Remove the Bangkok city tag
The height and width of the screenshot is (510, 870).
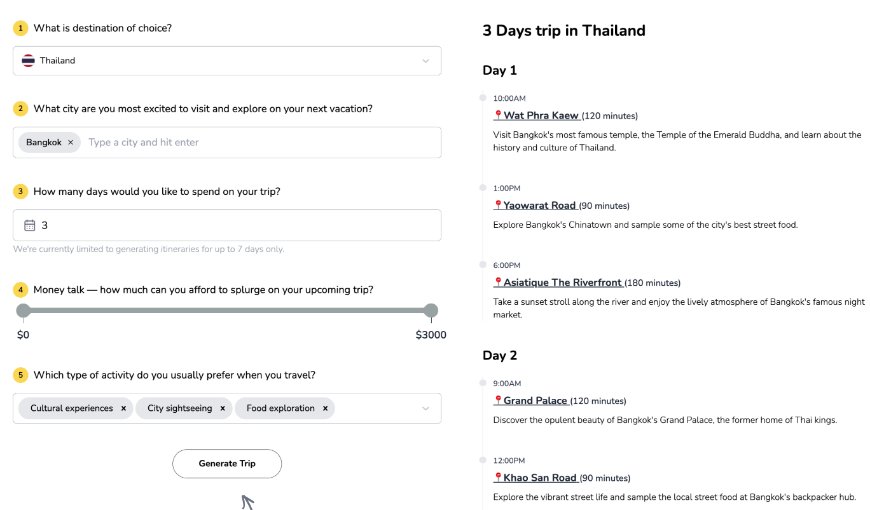tap(70, 143)
